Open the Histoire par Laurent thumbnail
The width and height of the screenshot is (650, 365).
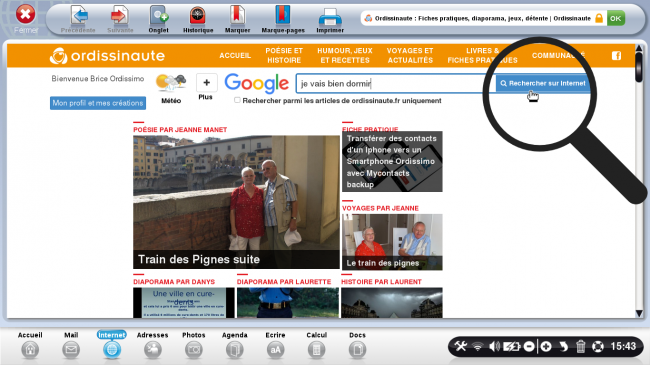point(392,303)
